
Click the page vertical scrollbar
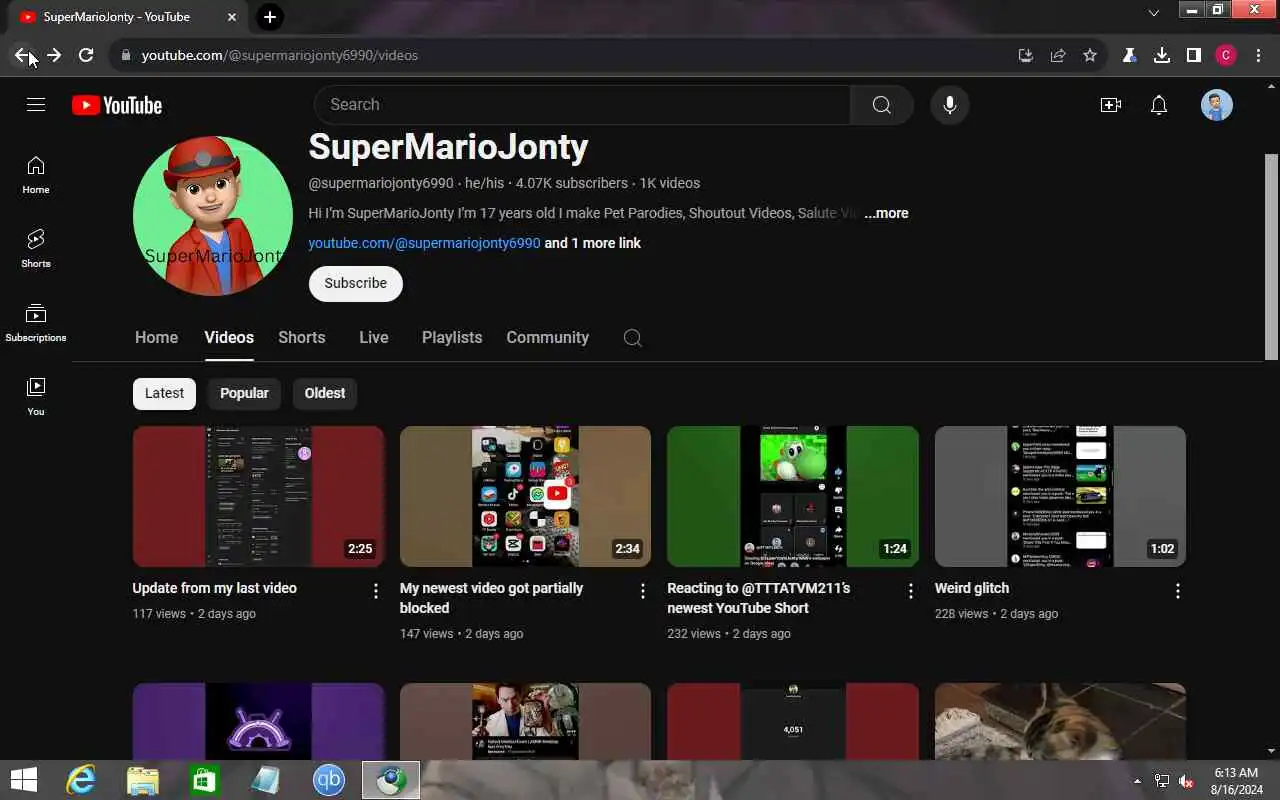pos(1271,257)
